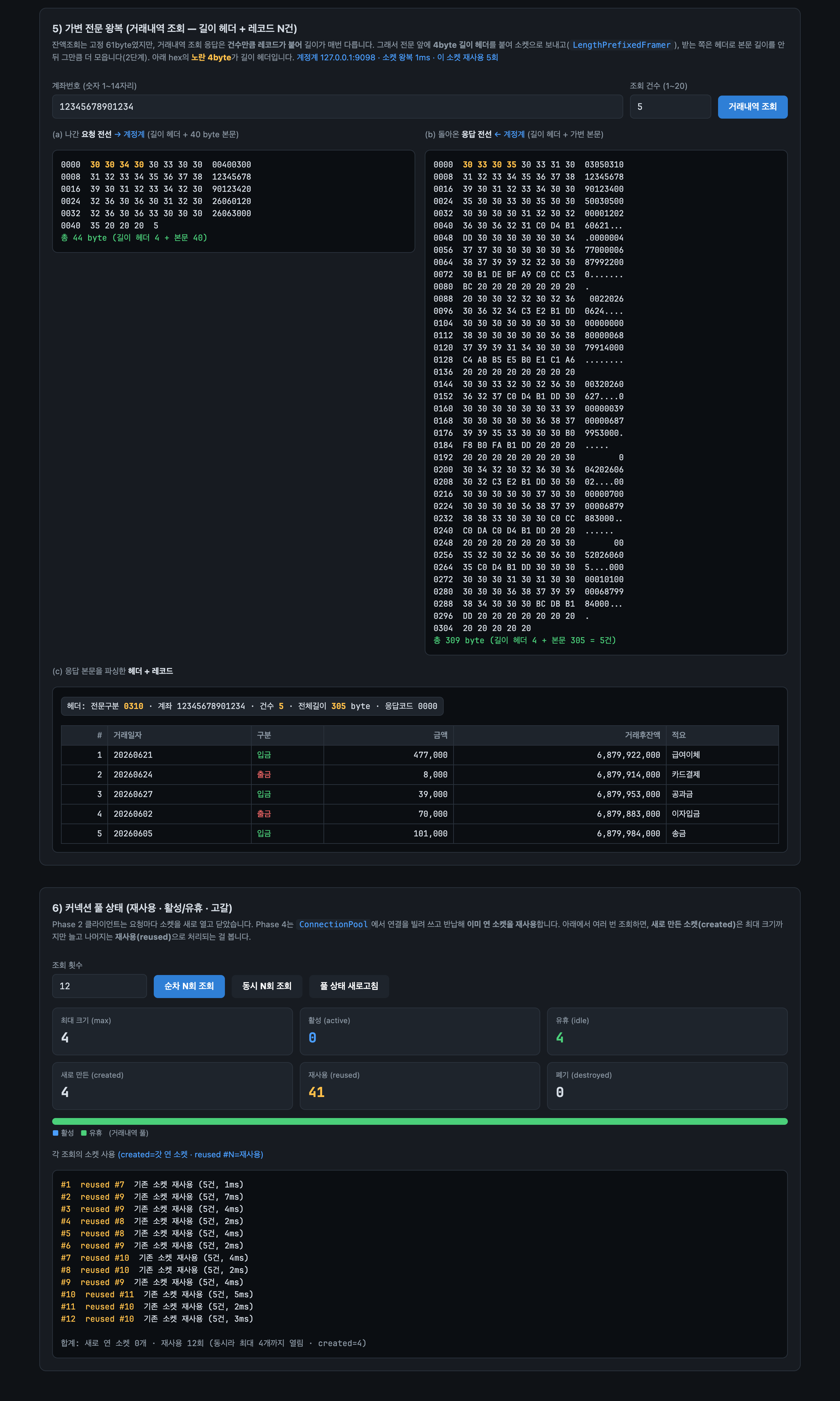Click the LengthPrefixedFramer code label
This screenshot has height=1401, width=840.
(x=621, y=45)
